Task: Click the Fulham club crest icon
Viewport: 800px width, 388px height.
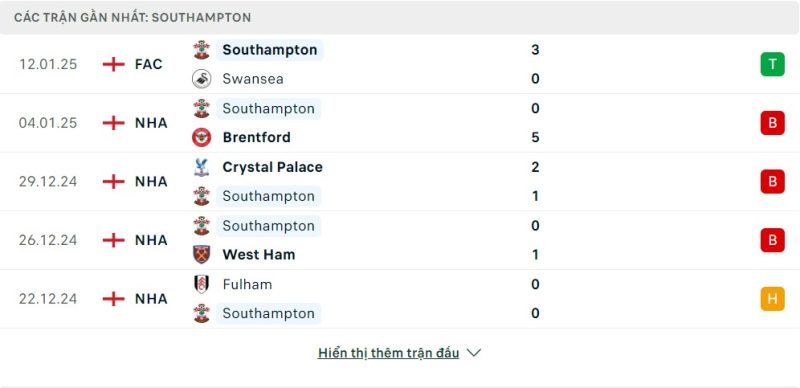Action: [202, 284]
